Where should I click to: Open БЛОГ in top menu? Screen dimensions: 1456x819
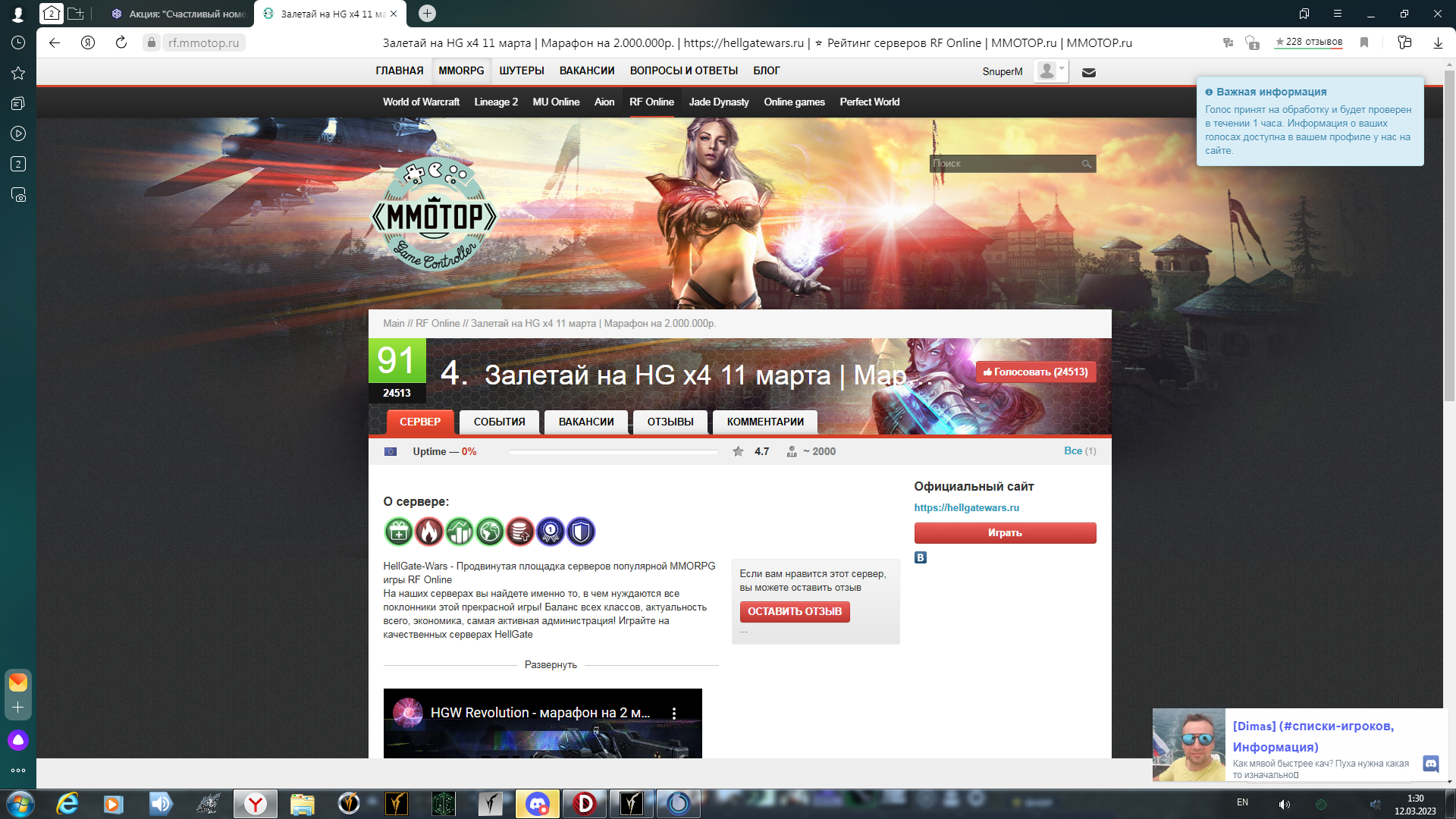pos(767,71)
